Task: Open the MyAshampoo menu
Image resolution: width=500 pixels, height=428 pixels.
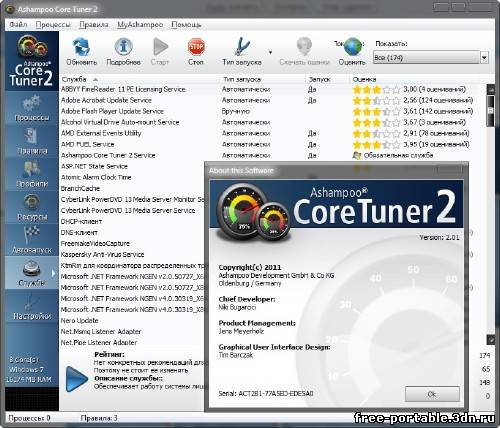Action: pos(140,25)
